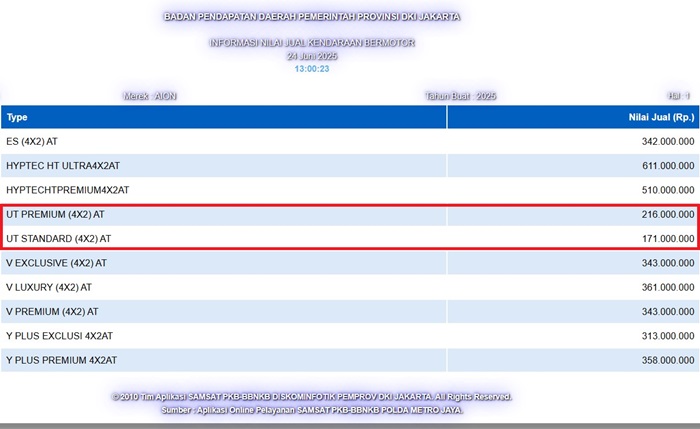Select UT STANDARD (4X2) AT row
700x429 pixels.
tap(58, 238)
